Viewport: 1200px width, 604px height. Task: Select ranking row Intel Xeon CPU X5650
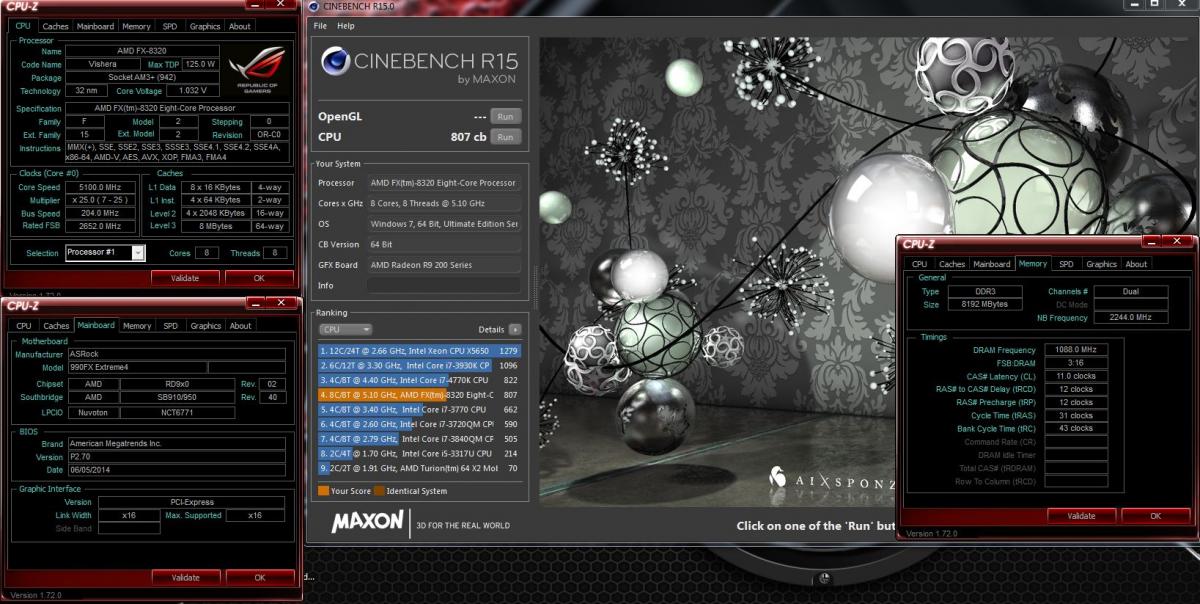coord(420,351)
